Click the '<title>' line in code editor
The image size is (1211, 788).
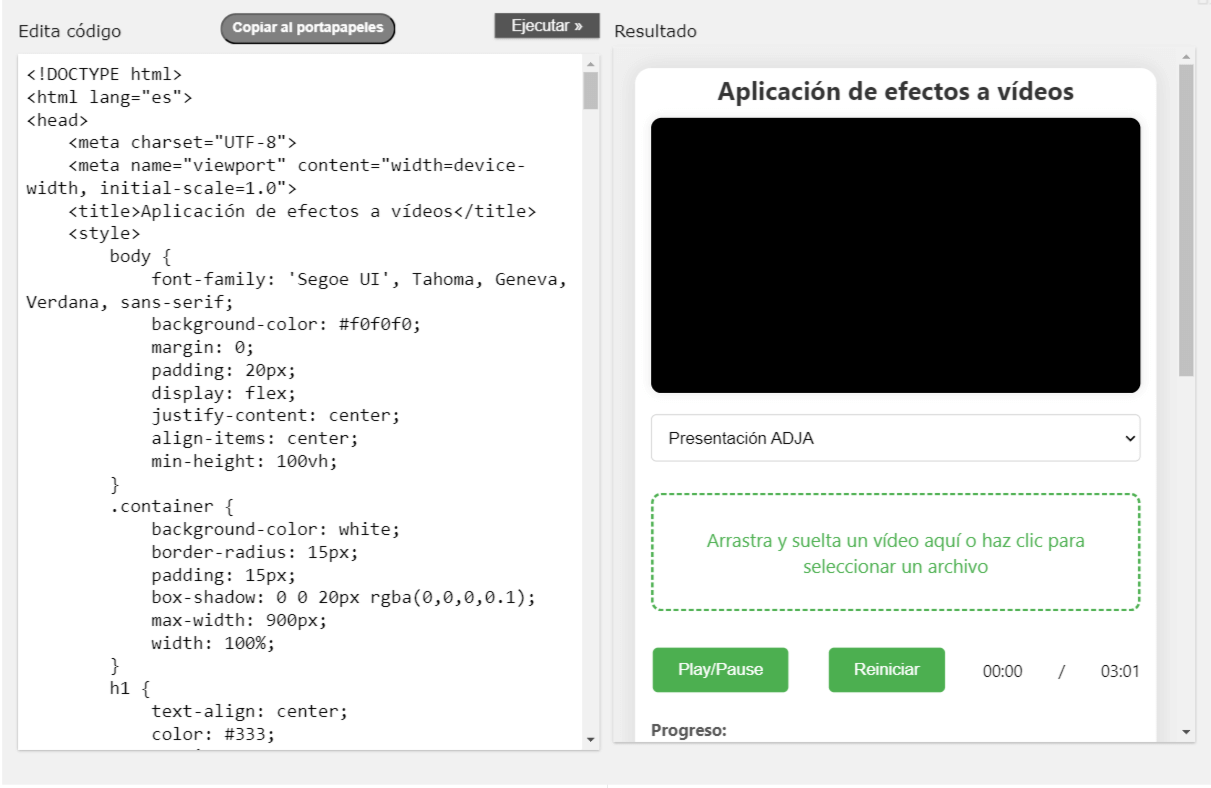pyautogui.click(x=302, y=211)
